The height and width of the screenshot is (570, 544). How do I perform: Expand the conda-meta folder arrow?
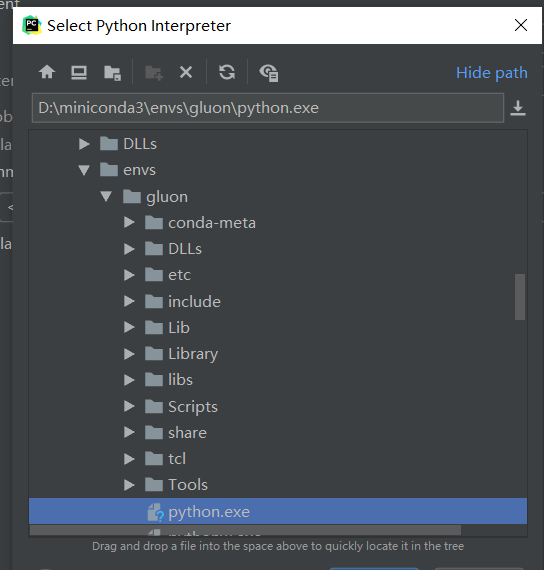pyautogui.click(x=129, y=222)
